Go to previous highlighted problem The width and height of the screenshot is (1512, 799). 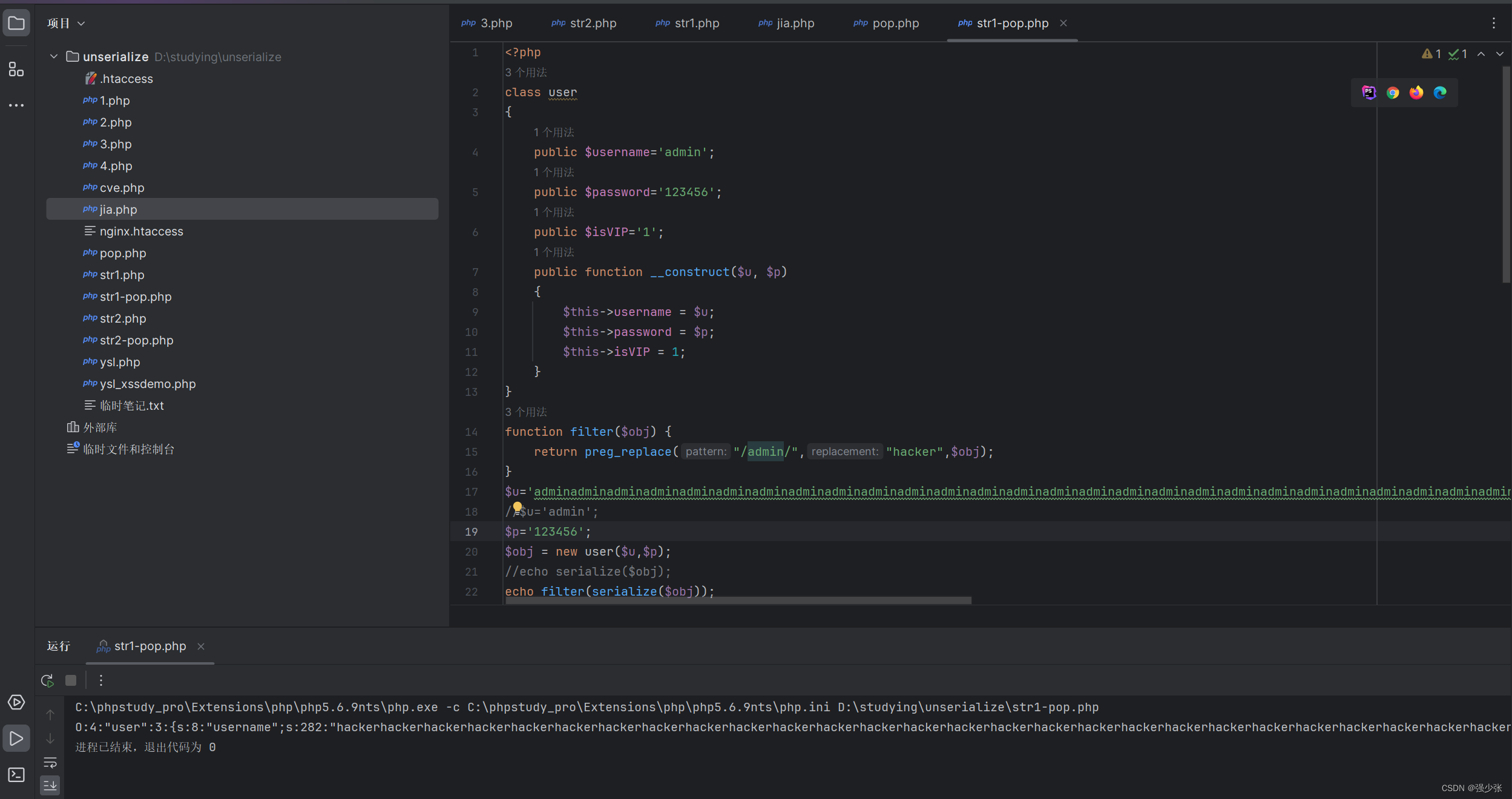[x=1481, y=54]
